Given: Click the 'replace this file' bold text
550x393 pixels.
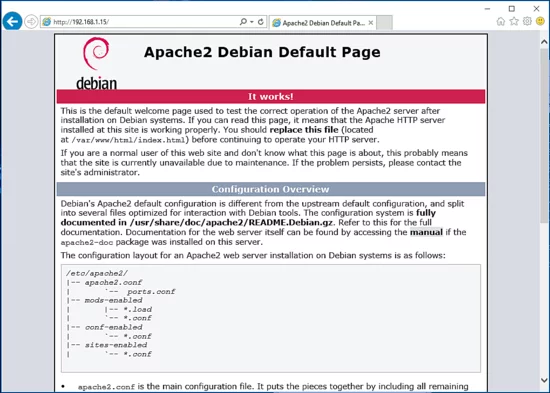Looking at the screenshot, I should pos(304,130).
